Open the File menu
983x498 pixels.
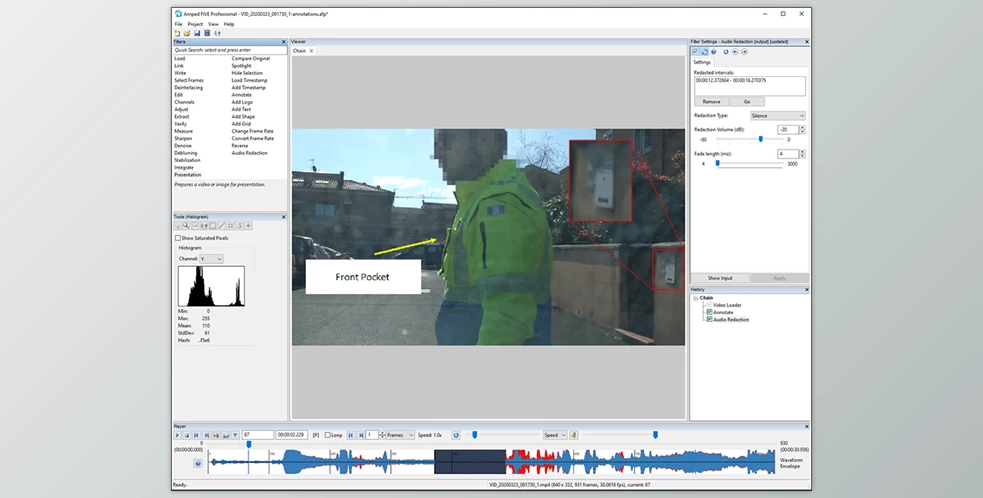pos(179,24)
